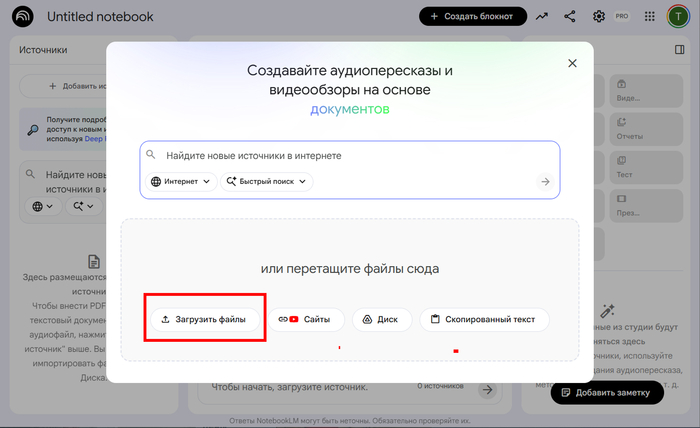Click Добавить заметку button
The width and height of the screenshot is (700, 428).
[607, 393]
